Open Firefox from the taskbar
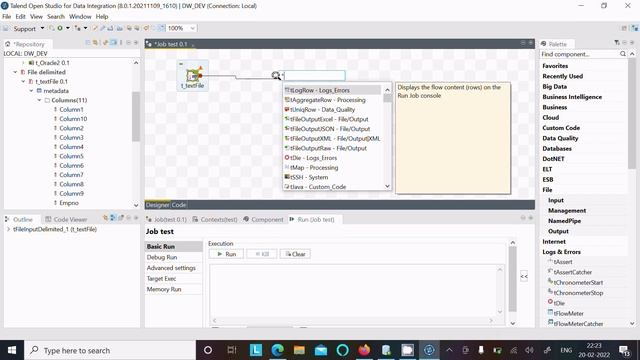The height and width of the screenshot is (360, 640). [364, 350]
